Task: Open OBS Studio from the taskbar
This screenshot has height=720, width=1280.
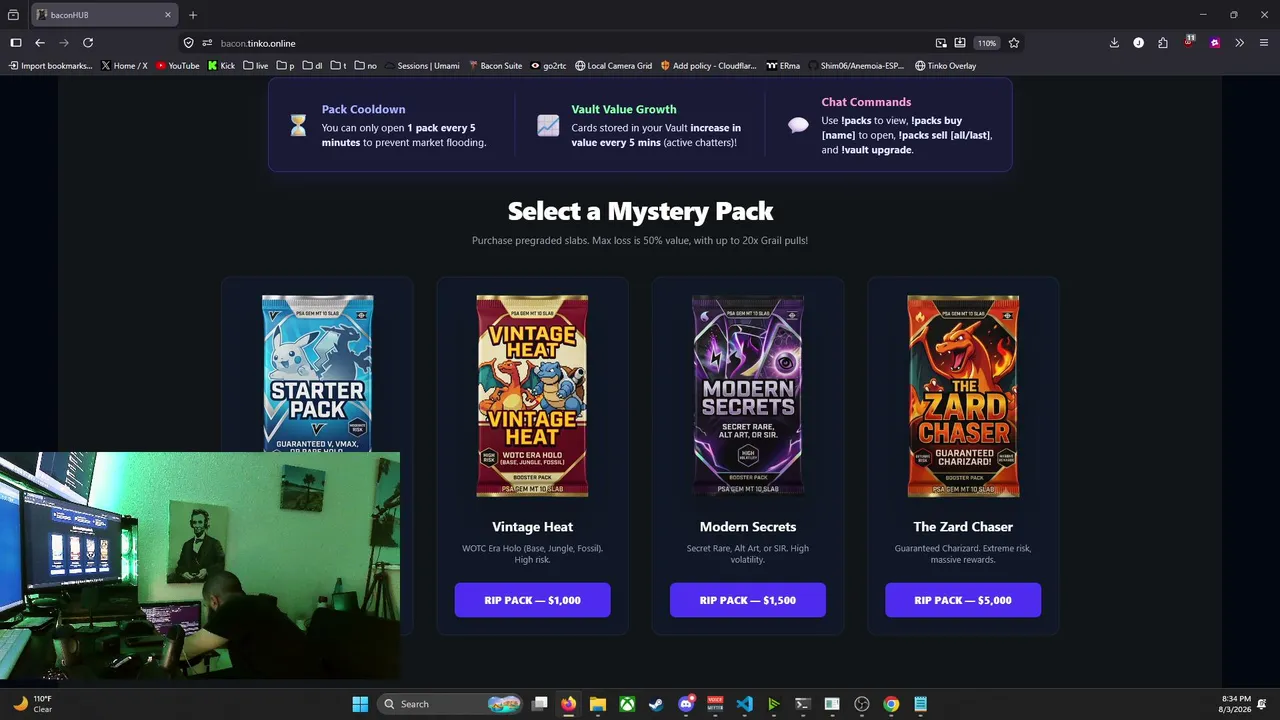Action: [862, 704]
